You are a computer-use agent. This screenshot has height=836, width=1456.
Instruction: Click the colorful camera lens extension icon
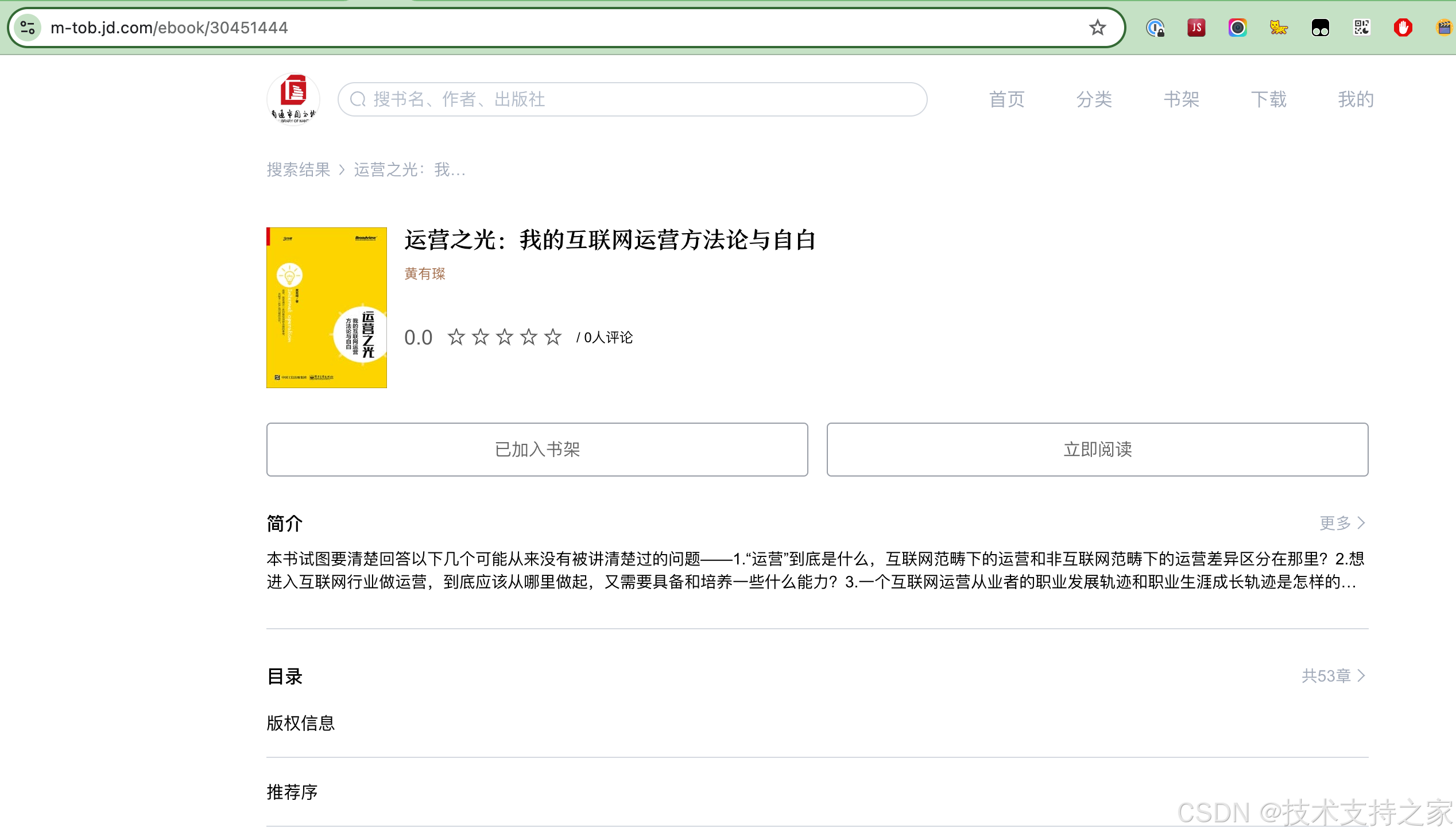coord(1237,28)
